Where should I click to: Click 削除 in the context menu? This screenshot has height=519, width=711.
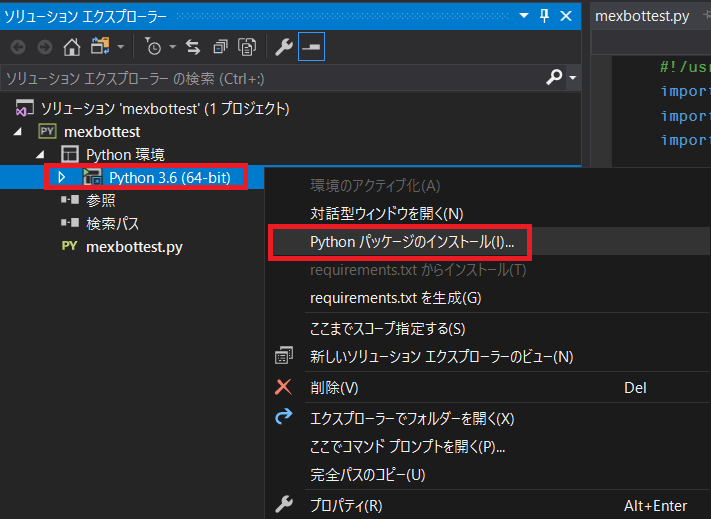point(334,387)
